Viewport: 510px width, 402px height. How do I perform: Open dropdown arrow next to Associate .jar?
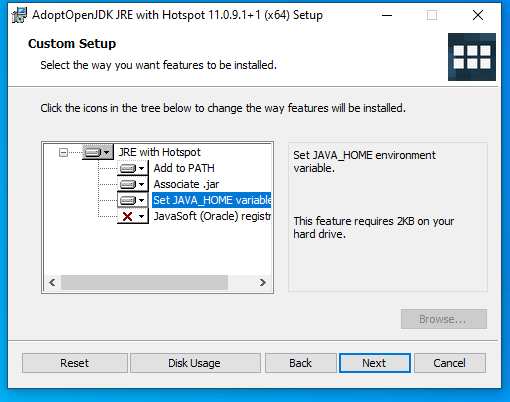click(142, 184)
